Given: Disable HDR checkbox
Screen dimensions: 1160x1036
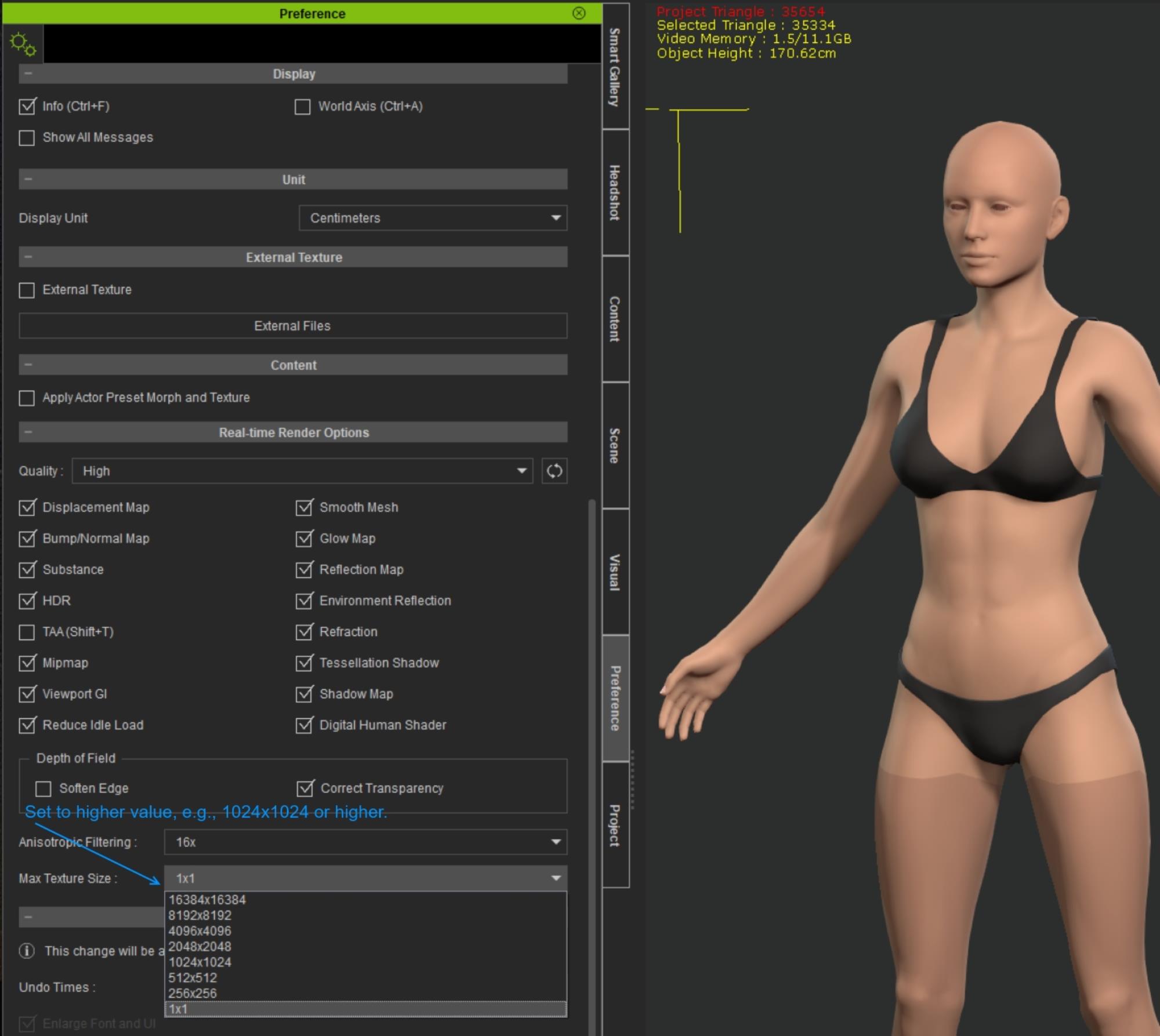Looking at the screenshot, I should coord(27,601).
